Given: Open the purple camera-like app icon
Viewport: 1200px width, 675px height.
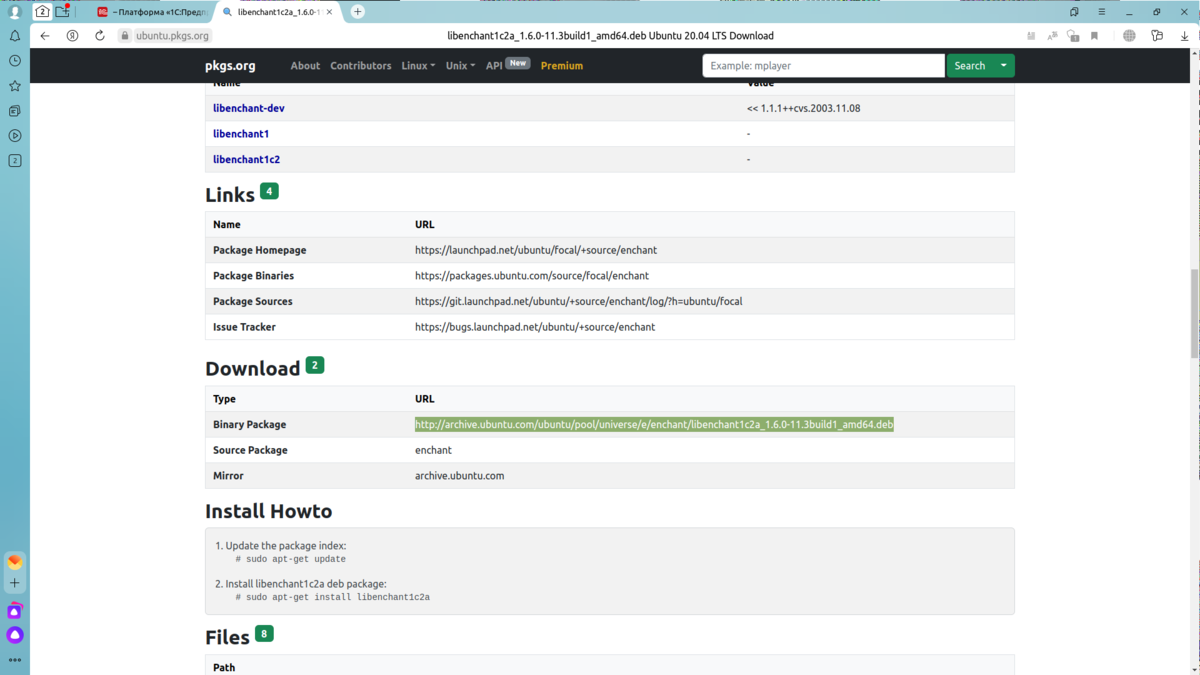Looking at the screenshot, I should [15, 611].
